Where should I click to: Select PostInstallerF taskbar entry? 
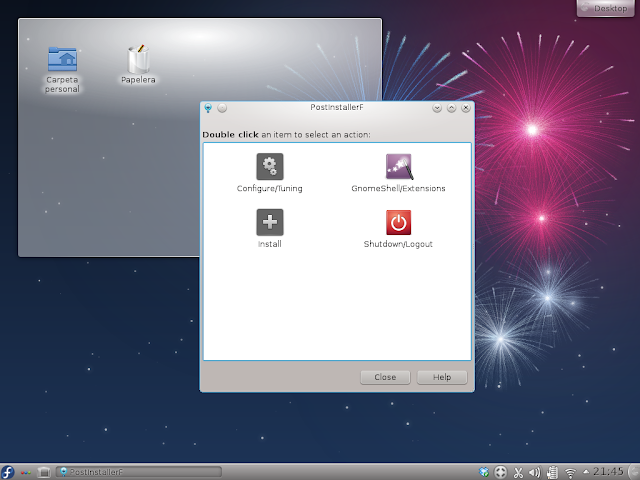pos(139,472)
